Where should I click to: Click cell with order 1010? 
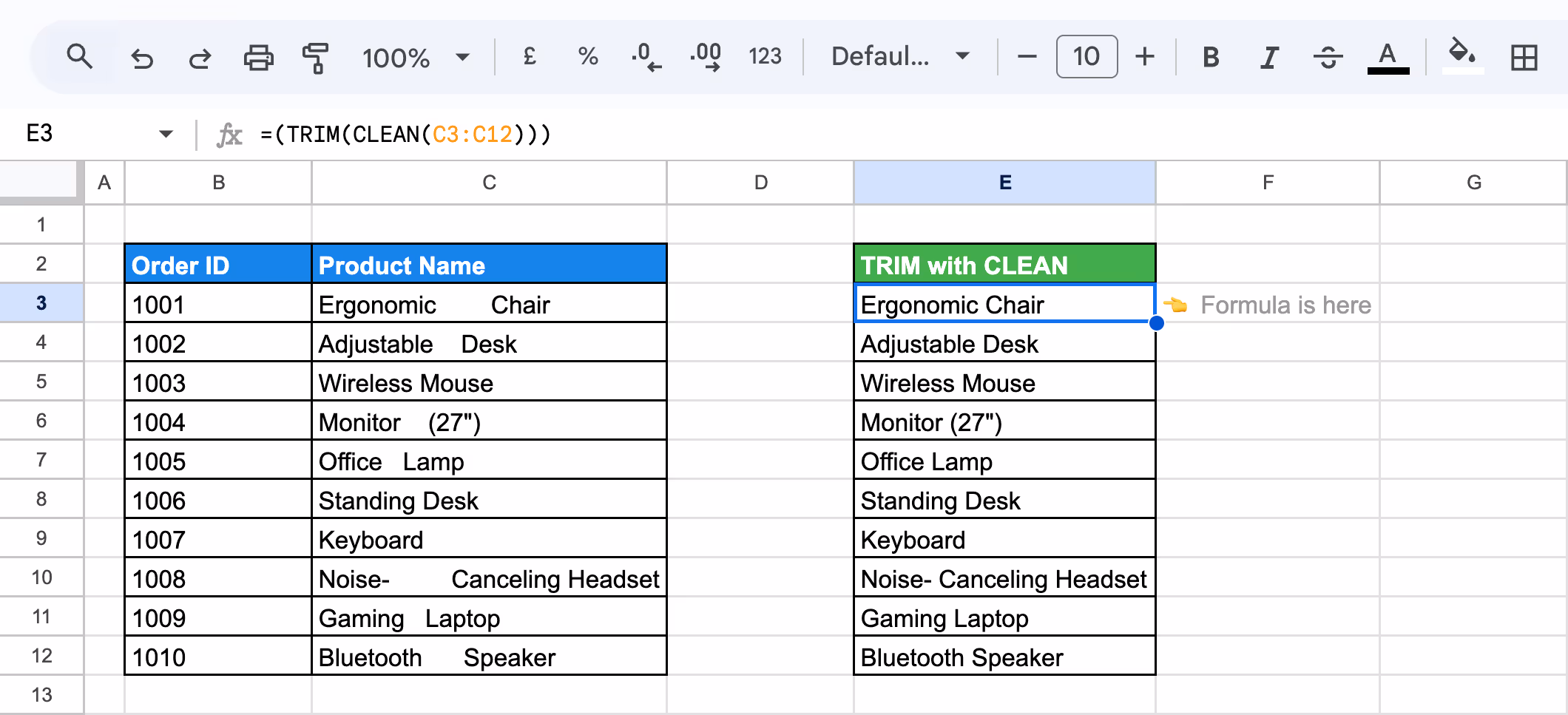point(218,656)
